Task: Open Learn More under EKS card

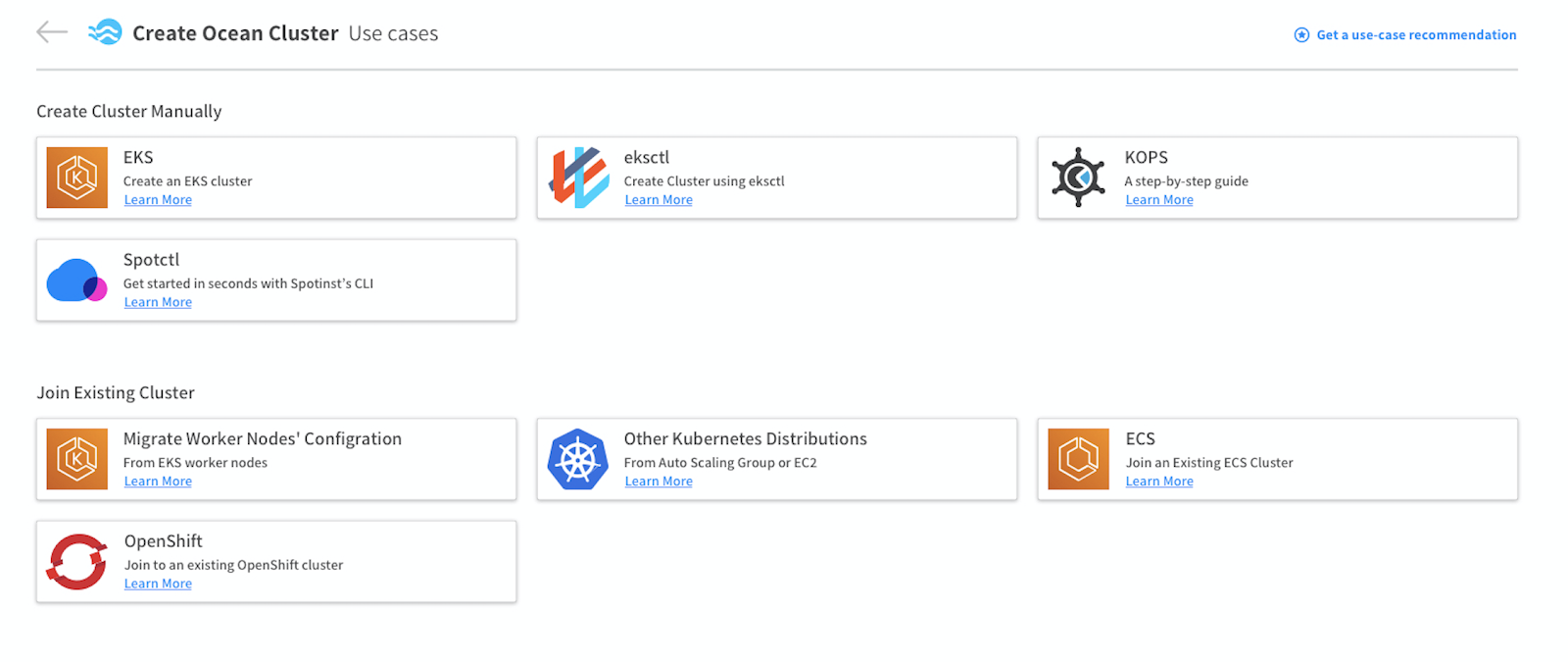Action: click(158, 200)
